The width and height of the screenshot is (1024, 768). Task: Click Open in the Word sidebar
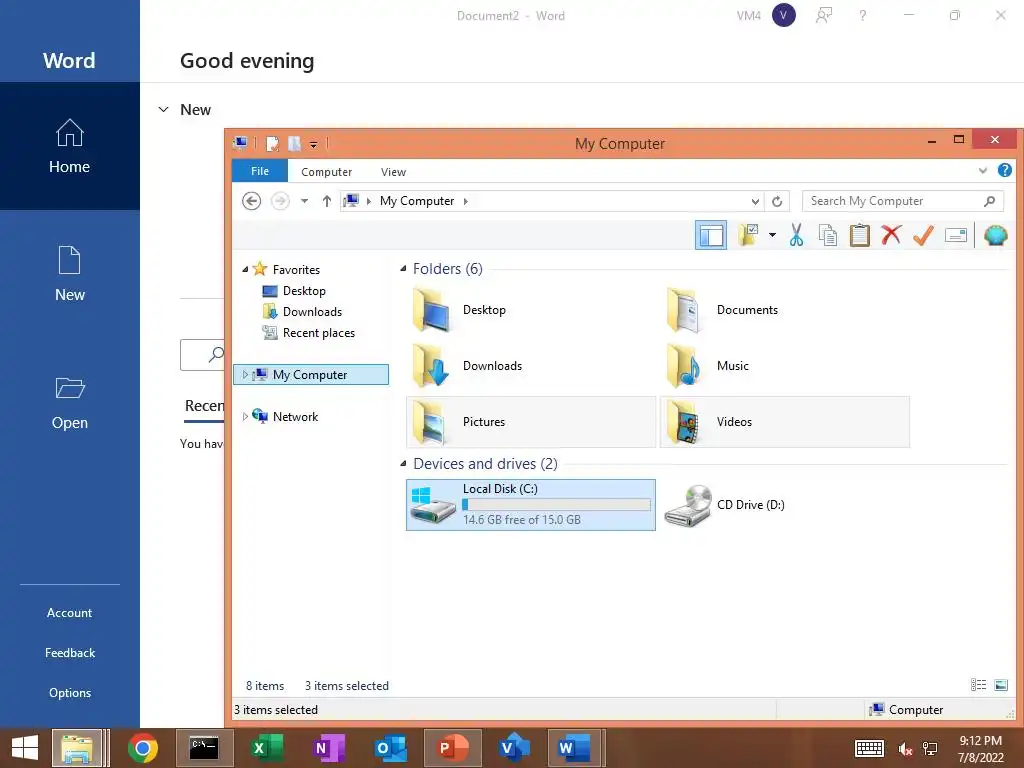(x=69, y=402)
